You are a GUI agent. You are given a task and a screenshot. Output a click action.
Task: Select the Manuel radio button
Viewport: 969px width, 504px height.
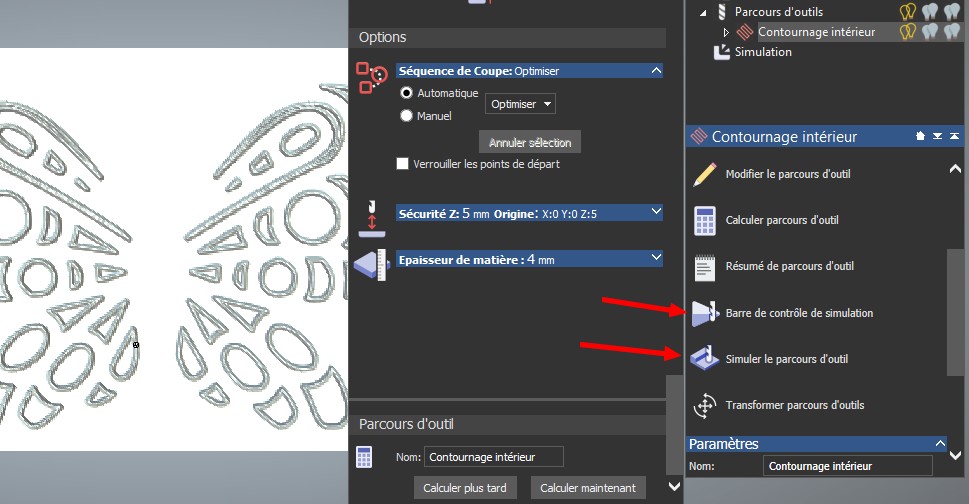(x=406, y=116)
